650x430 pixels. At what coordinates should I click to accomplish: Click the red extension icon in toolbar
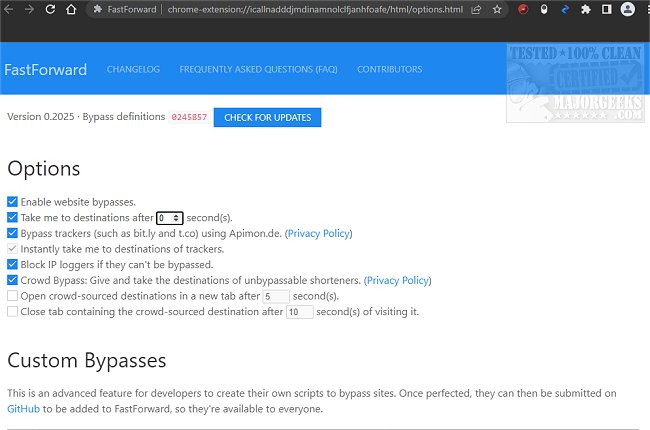[524, 9]
